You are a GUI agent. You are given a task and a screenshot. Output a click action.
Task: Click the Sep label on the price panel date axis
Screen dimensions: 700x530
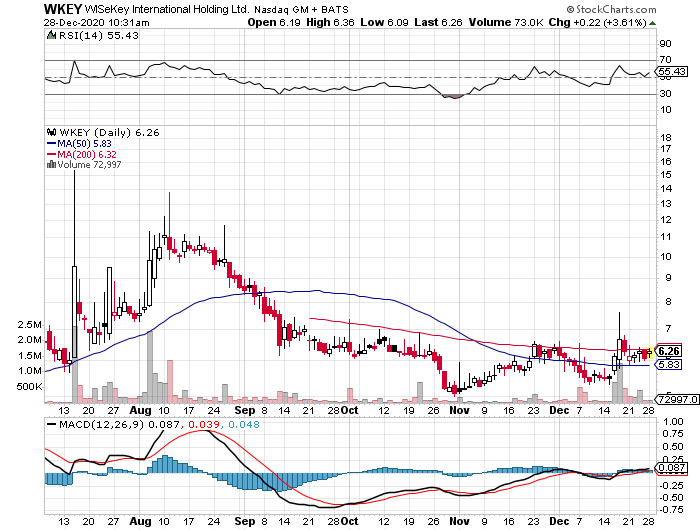(x=245, y=410)
